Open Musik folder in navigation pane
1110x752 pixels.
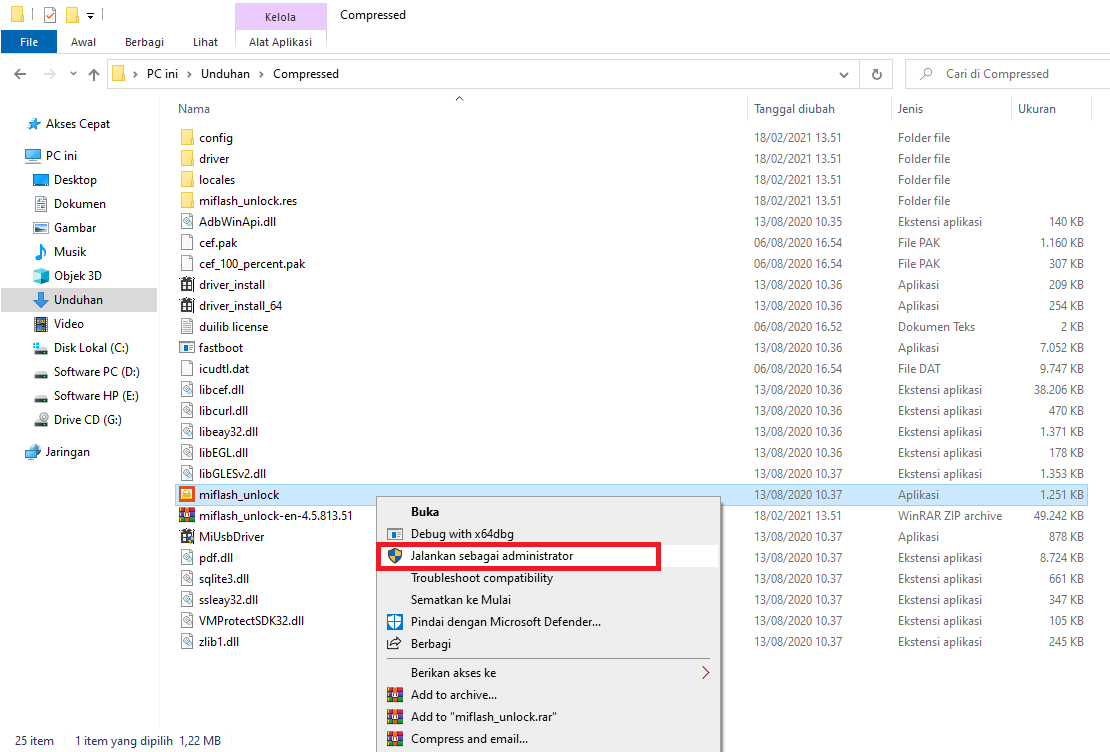pyautogui.click(x=70, y=252)
